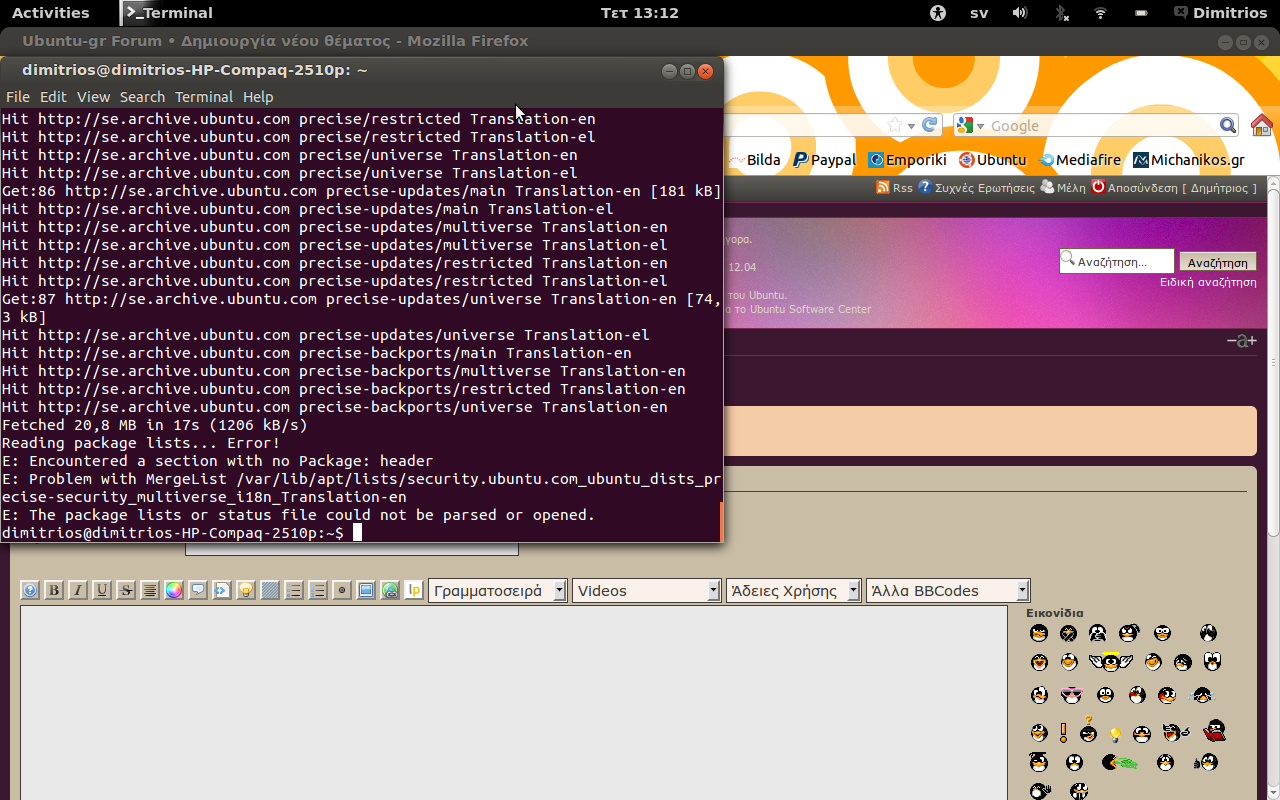Click the strikethrough formatting button

tap(126, 590)
